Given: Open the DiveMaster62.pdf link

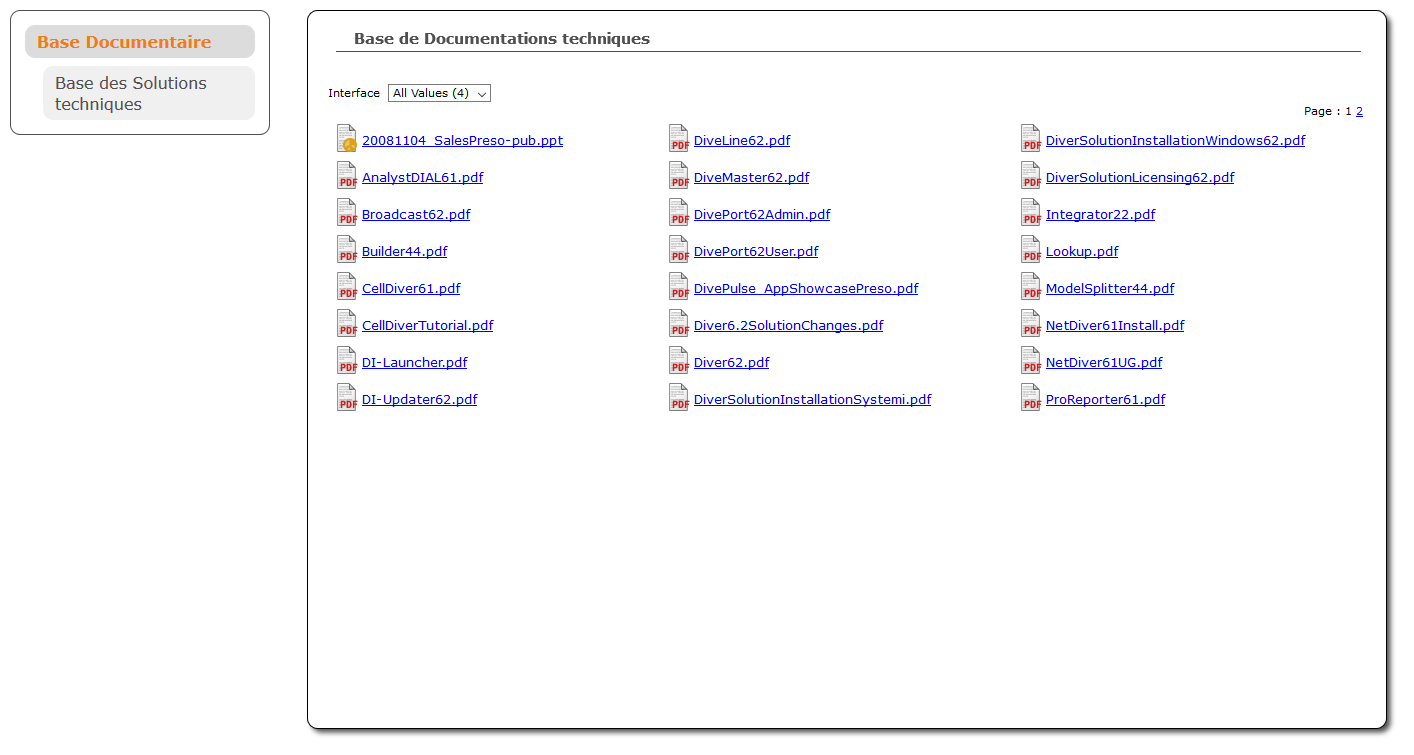Looking at the screenshot, I should click(x=751, y=177).
